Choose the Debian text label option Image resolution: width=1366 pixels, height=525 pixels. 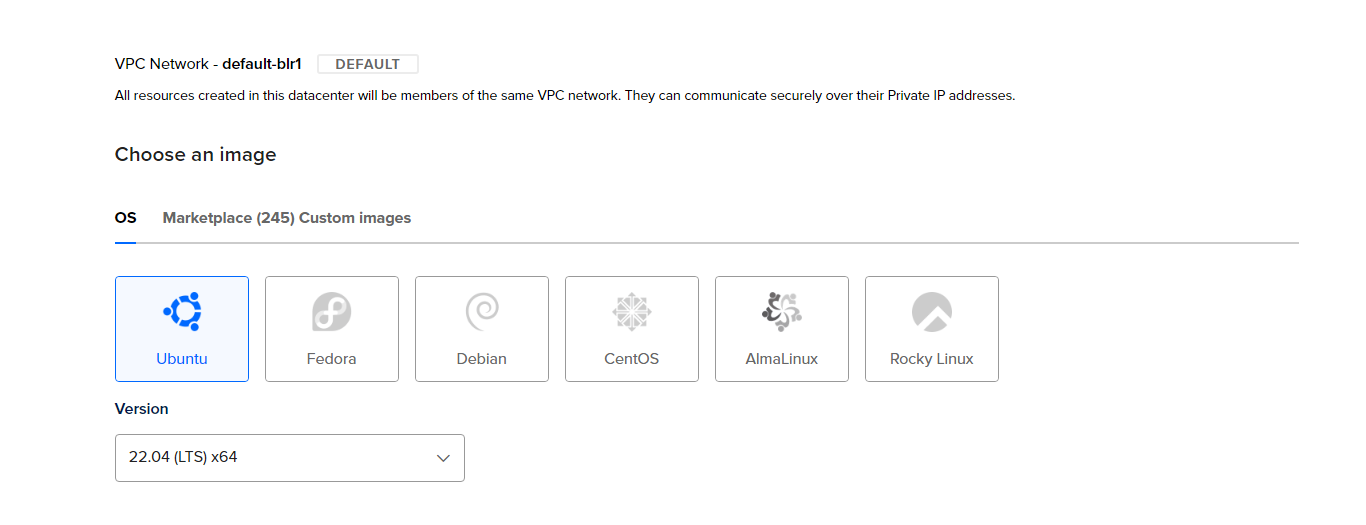482,359
